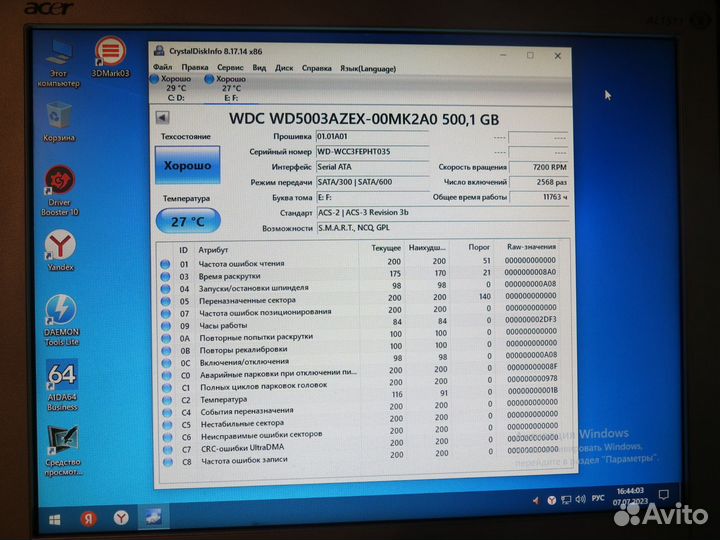Click the Raw-значения column header
Image resolution: width=720 pixels, height=540 pixels.
531,247
